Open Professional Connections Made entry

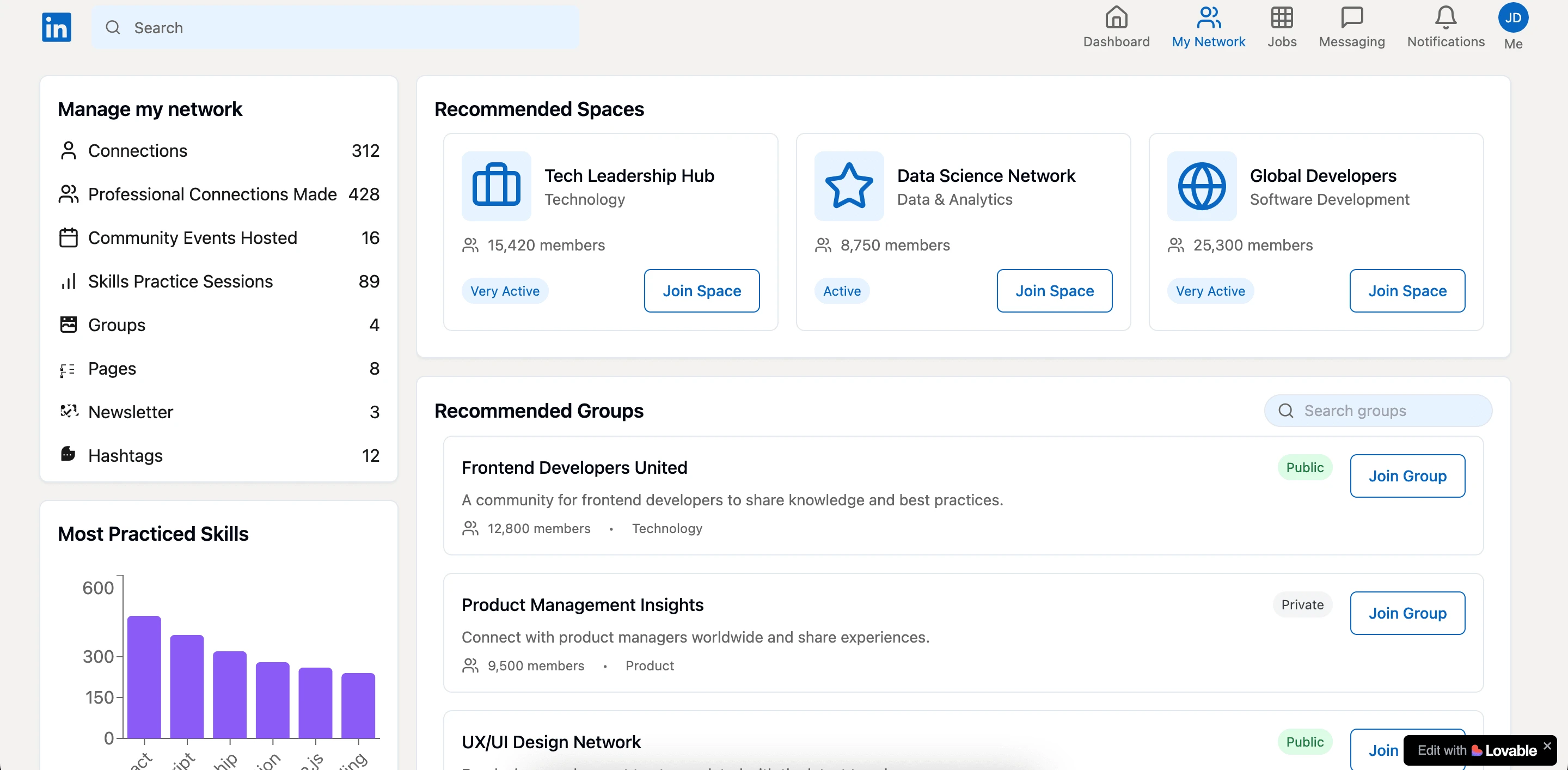pyautogui.click(x=218, y=194)
